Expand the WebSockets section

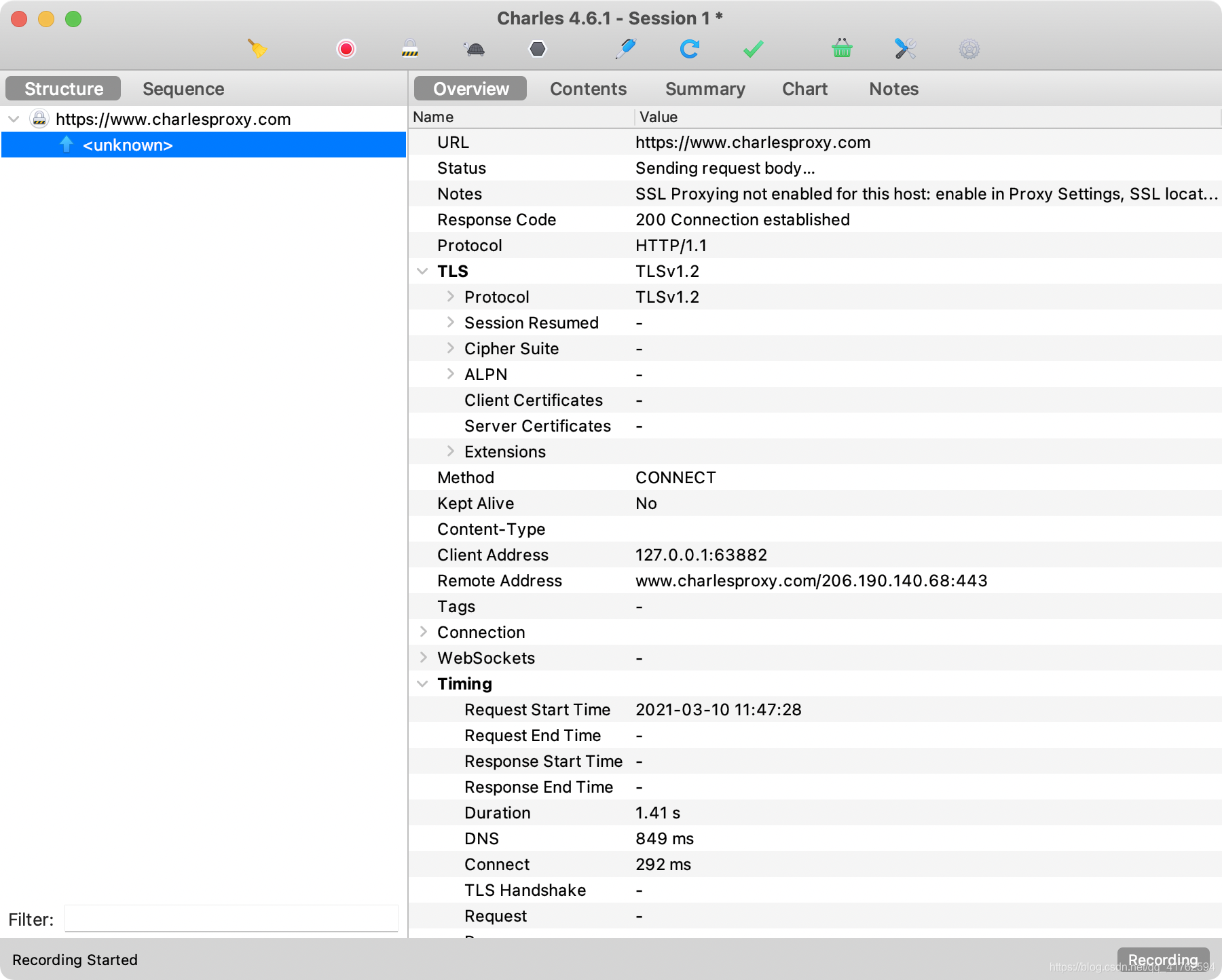tap(423, 658)
